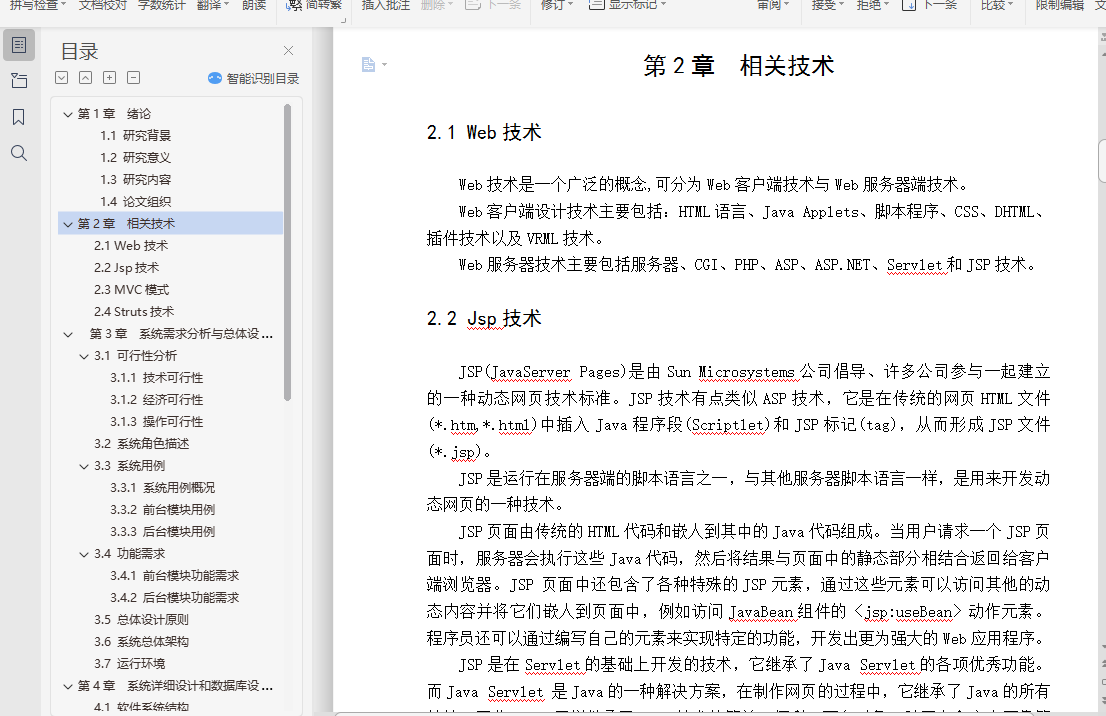The image size is (1106, 716).
Task: Open the 审阅 dropdown arrow
Action: click(x=786, y=5)
